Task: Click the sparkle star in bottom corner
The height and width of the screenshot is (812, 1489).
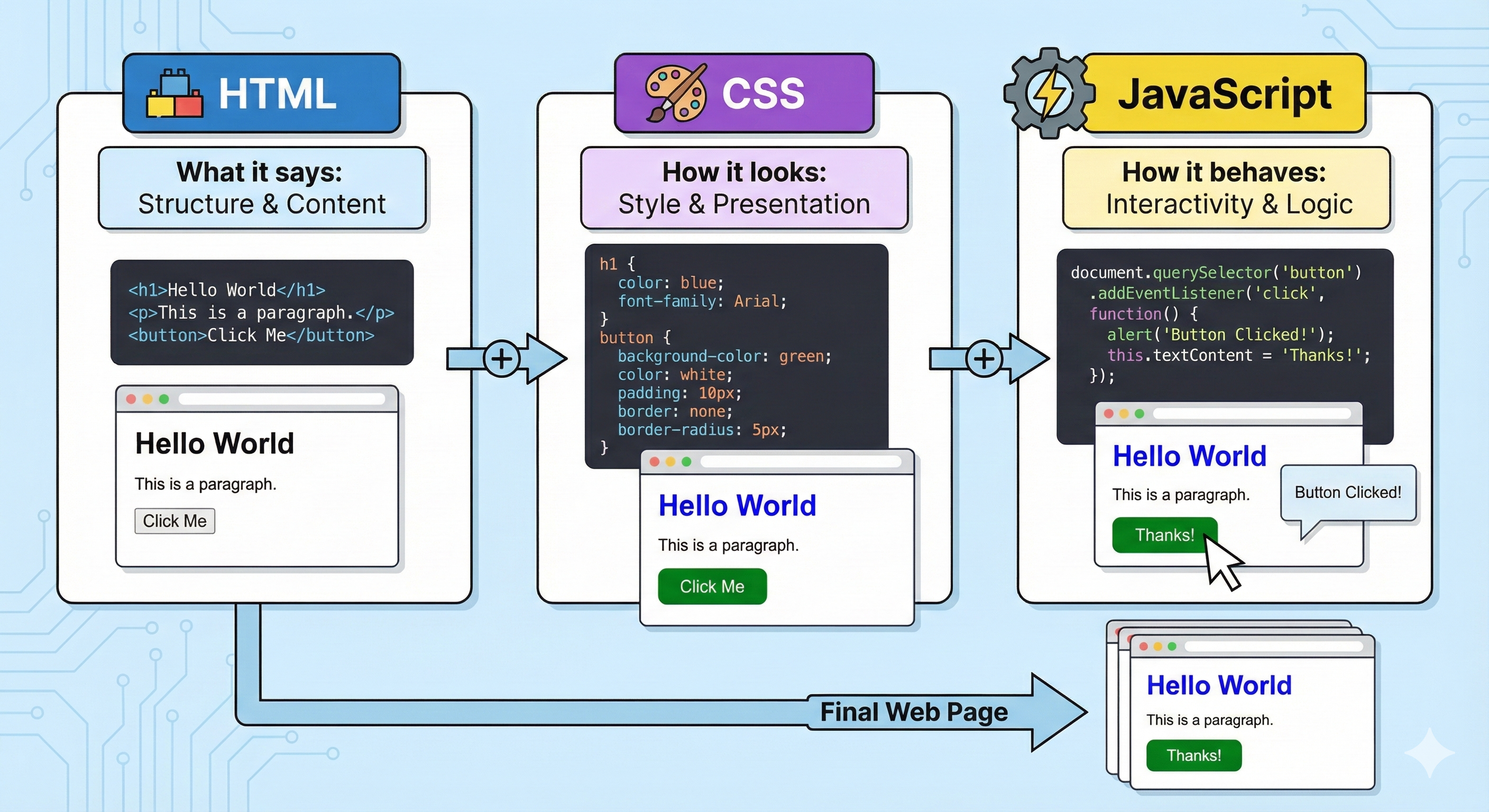Action: point(1429,752)
